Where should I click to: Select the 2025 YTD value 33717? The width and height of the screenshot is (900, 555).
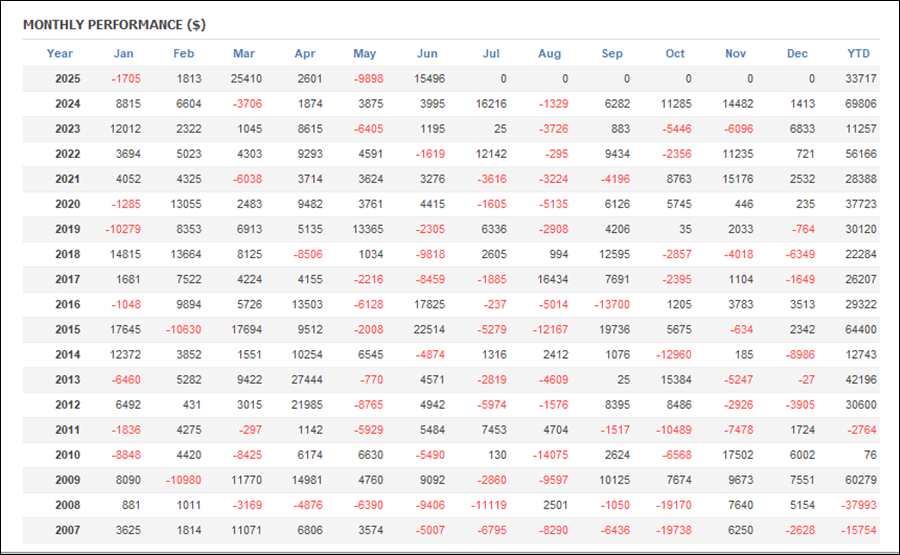861,79
